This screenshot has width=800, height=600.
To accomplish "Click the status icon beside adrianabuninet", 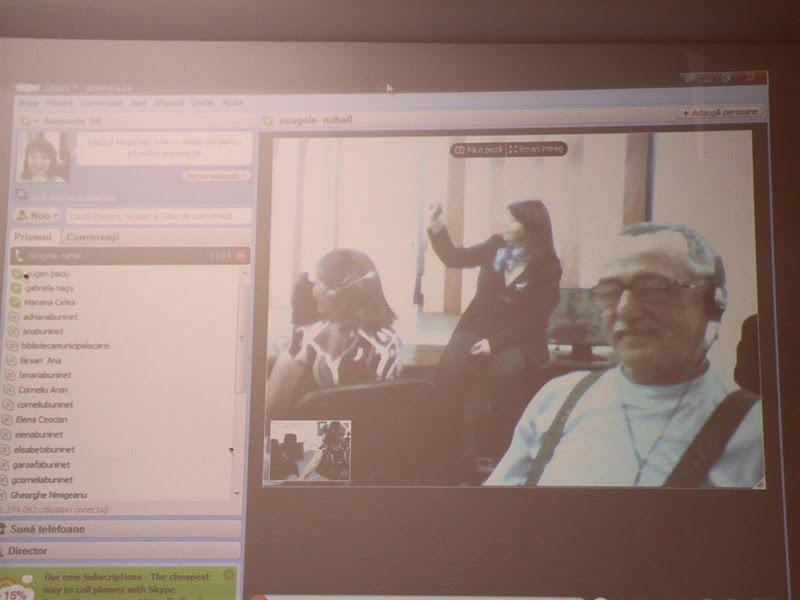I will [x=14, y=317].
